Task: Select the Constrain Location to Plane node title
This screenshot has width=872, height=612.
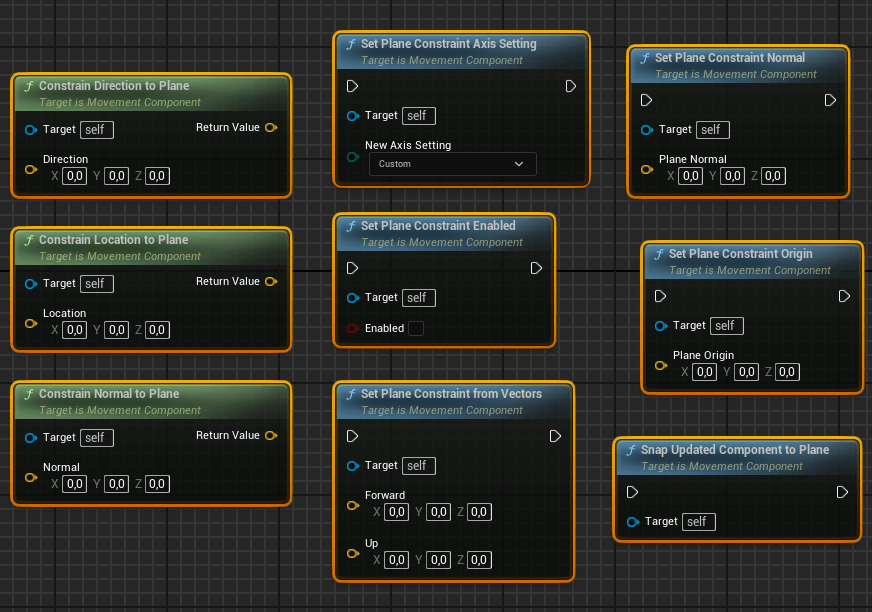Action: (113, 240)
